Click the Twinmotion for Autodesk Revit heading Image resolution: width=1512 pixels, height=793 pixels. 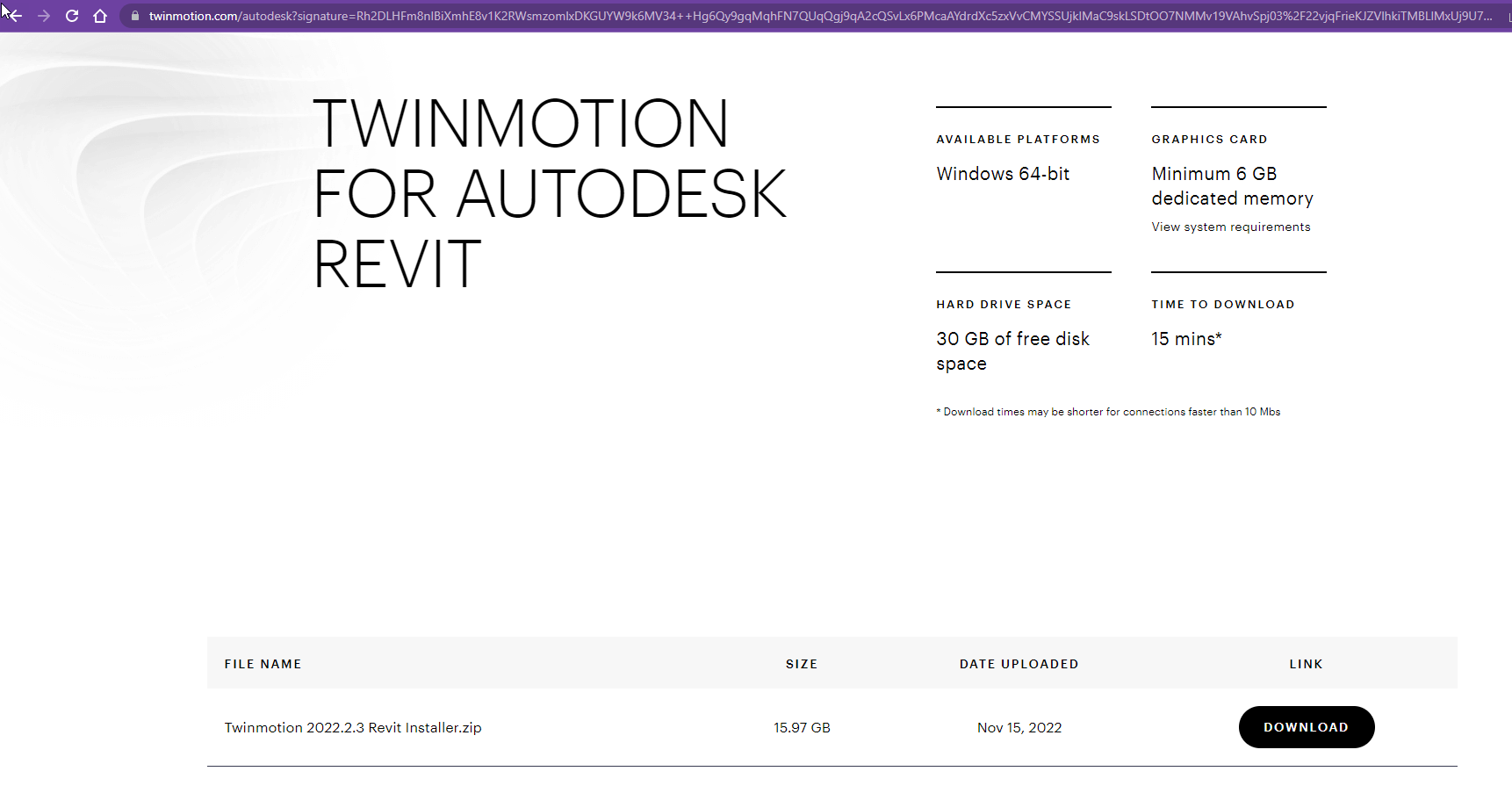(550, 193)
